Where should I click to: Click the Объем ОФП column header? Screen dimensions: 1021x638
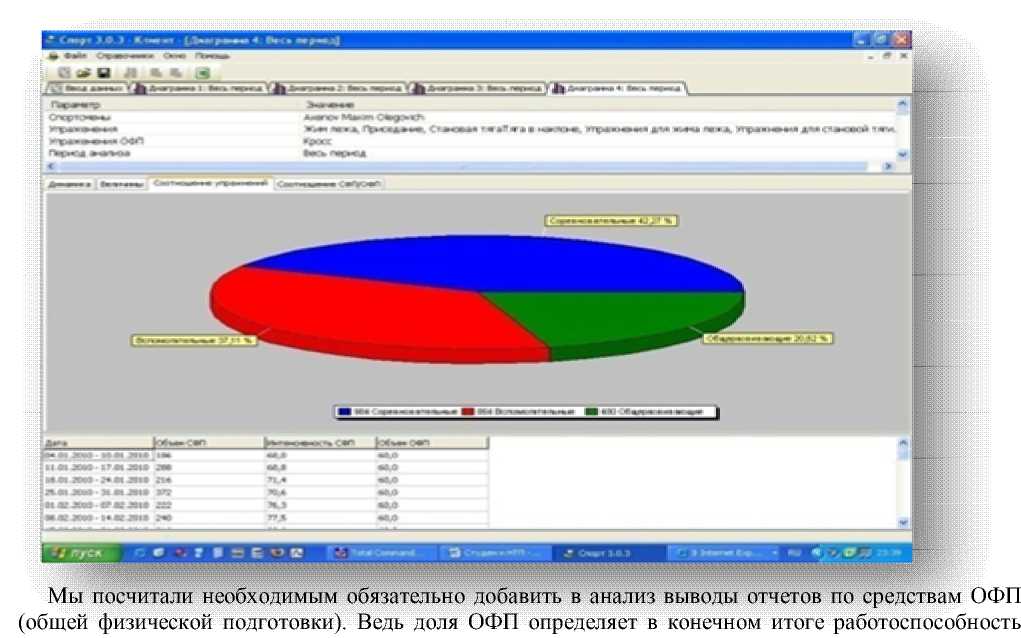click(x=432, y=443)
